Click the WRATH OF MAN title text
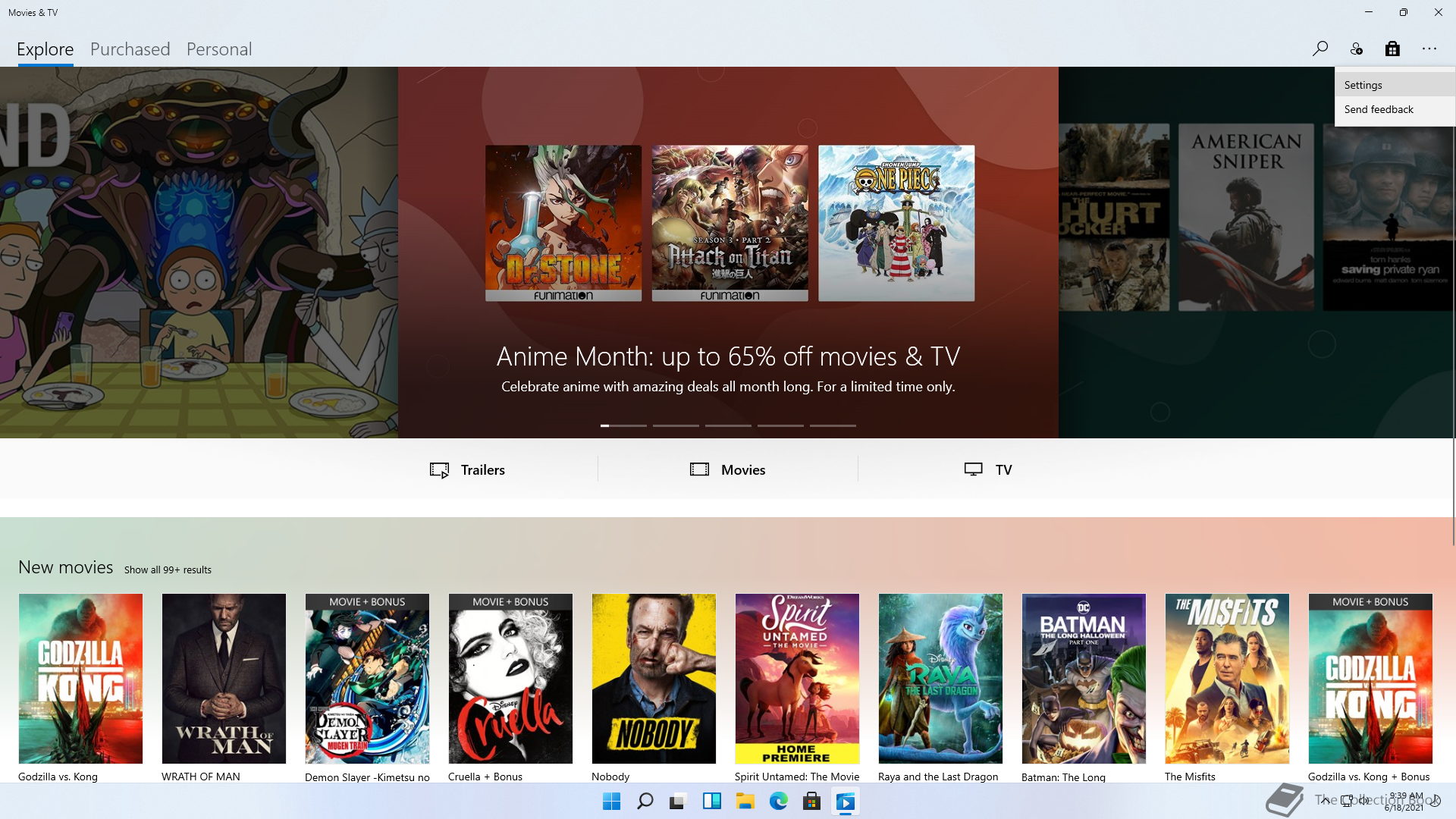Image resolution: width=1456 pixels, height=819 pixels. point(201,777)
